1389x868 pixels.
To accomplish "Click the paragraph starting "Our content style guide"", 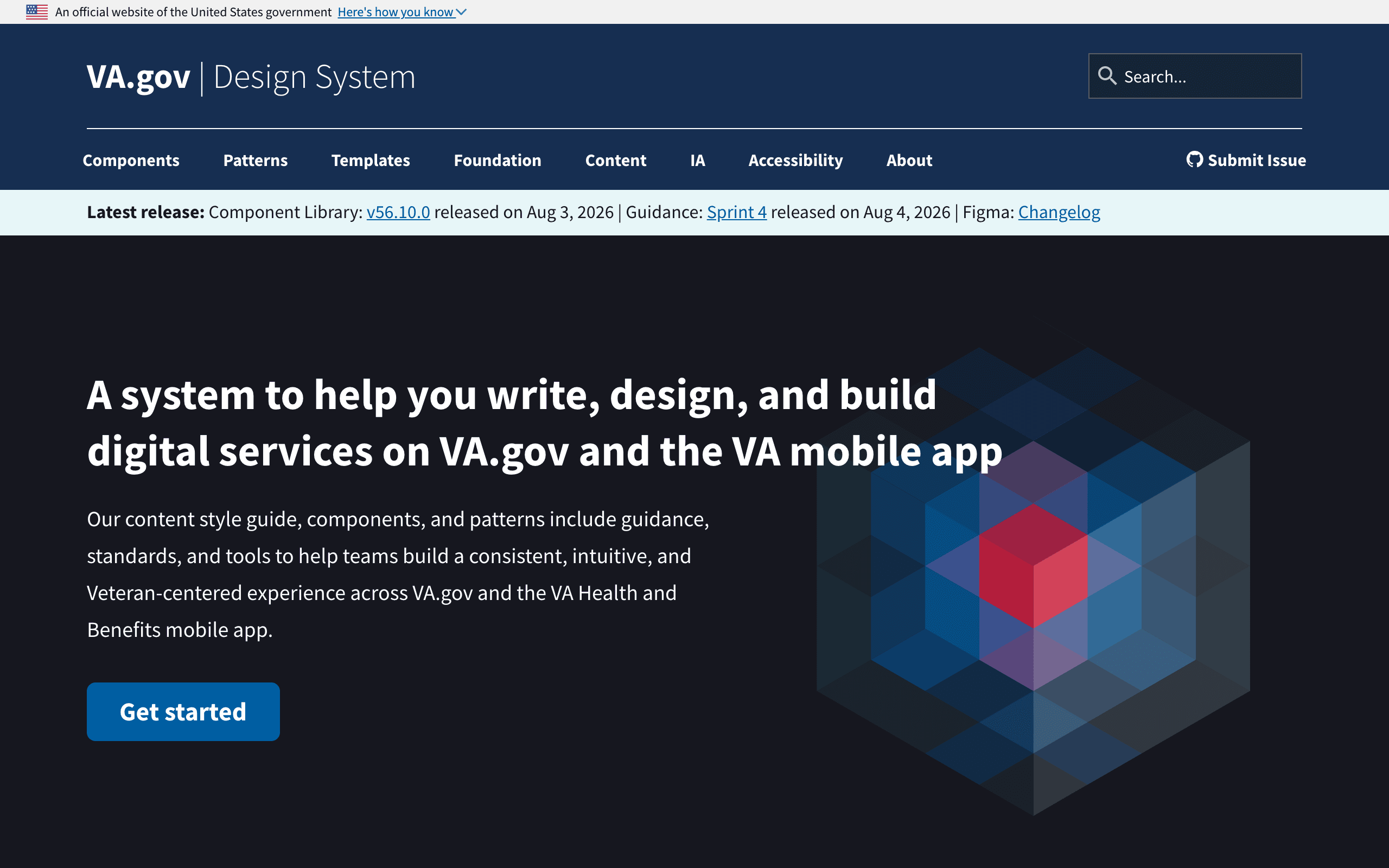I will click(398, 574).
